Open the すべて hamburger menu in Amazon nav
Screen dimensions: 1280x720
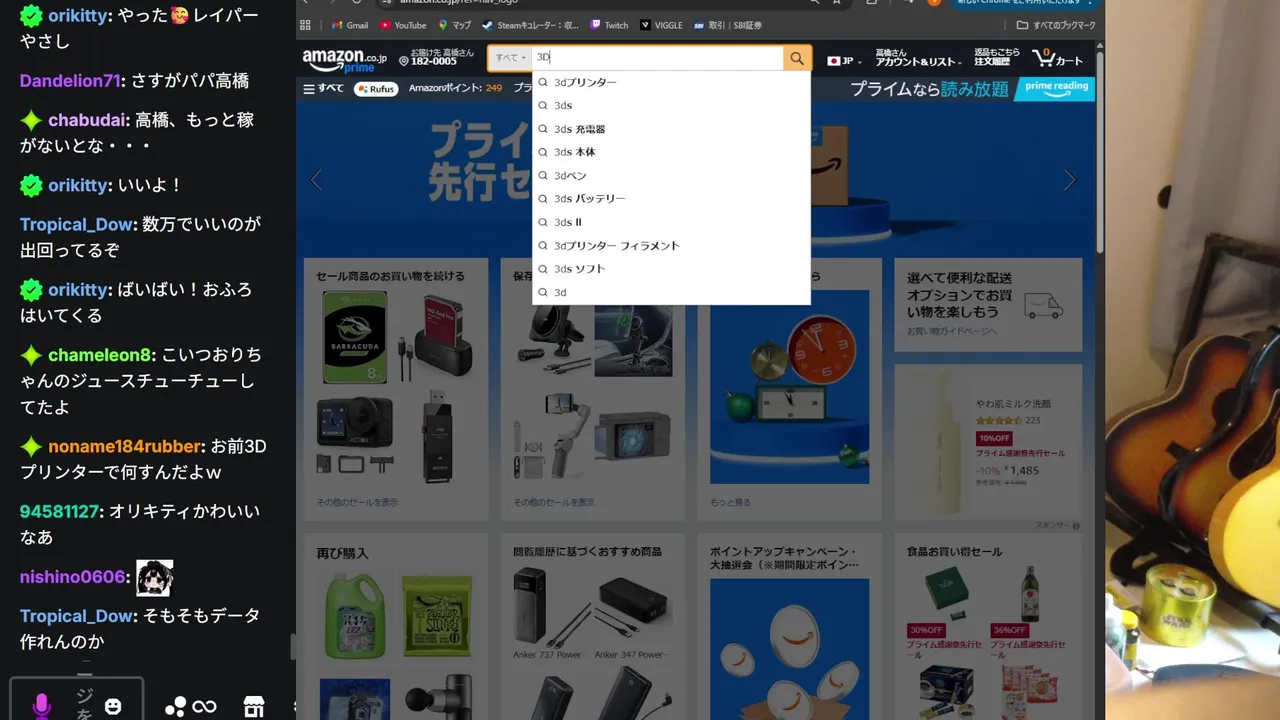[x=323, y=88]
